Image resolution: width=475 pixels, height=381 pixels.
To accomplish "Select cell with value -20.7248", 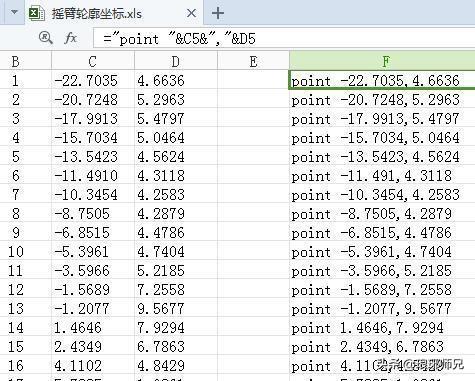I will coord(93,99).
